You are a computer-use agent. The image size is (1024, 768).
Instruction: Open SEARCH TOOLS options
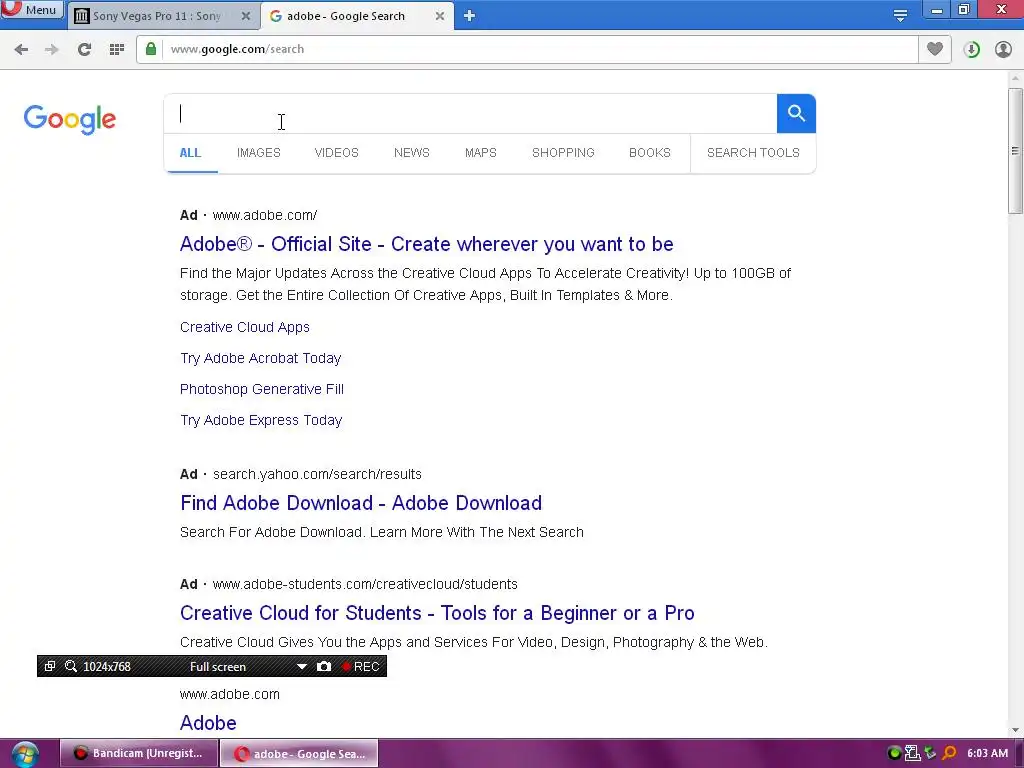(753, 153)
